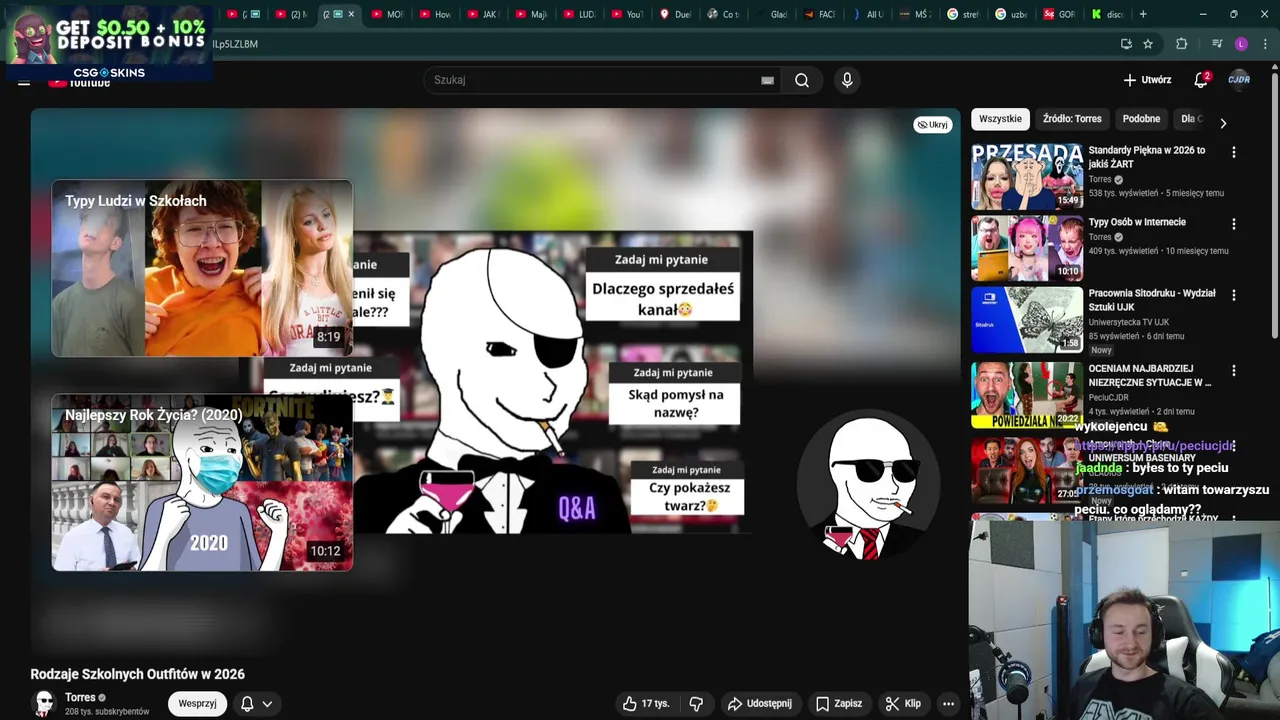This screenshot has height=720, width=1280.
Task: Switch to the Duel browser tab
Action: pos(675,14)
